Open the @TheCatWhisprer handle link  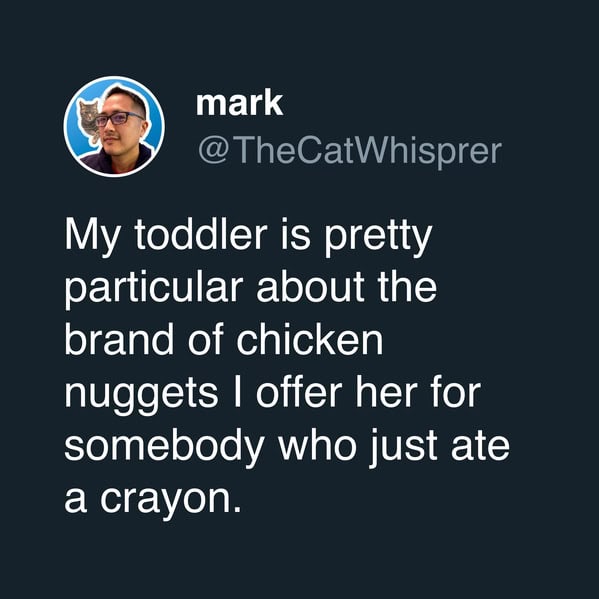pyautogui.click(x=350, y=151)
